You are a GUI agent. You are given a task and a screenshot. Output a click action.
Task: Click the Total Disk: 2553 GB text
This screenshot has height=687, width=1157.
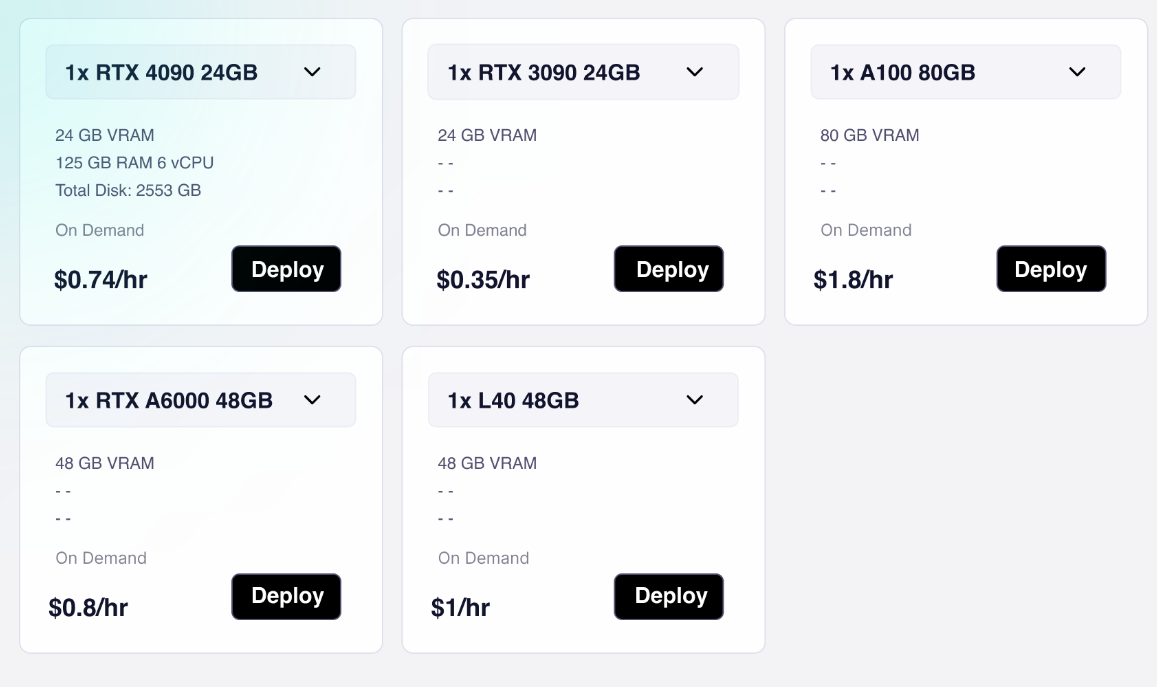coord(128,190)
